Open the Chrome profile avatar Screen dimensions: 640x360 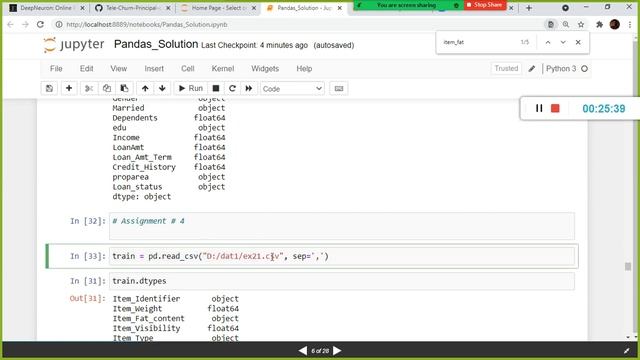pyautogui.click(x=615, y=24)
